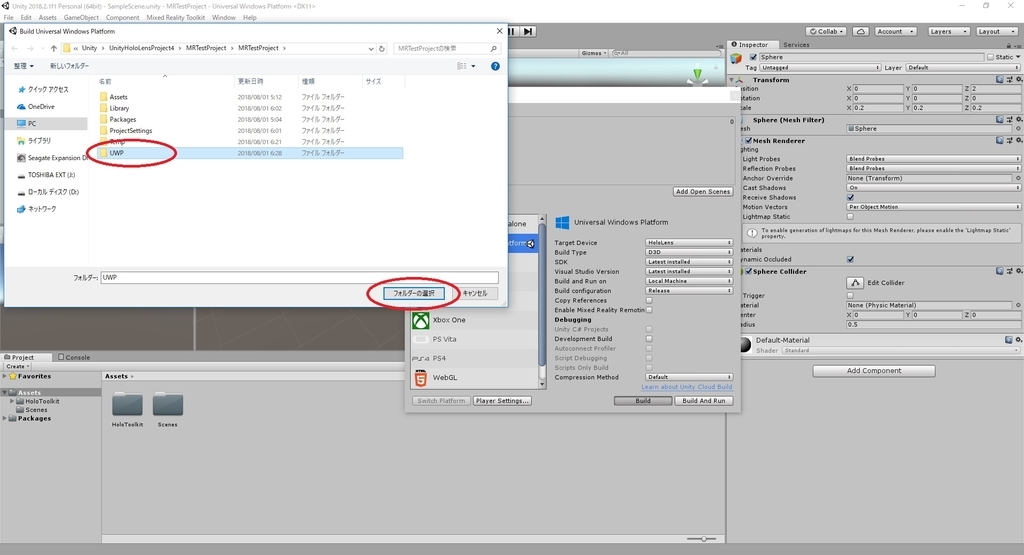1024x555 pixels.
Task: Toggle Lightmap Static checkbox
Action: pyautogui.click(x=850, y=217)
